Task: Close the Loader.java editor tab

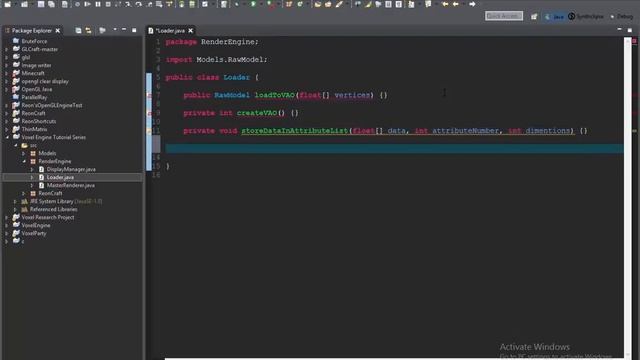Action: tap(191, 31)
